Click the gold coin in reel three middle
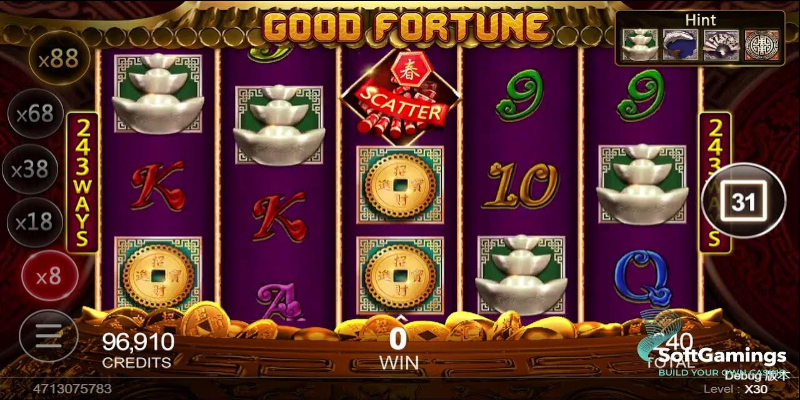Viewport: 800px width, 400px height. pyautogui.click(x=400, y=185)
